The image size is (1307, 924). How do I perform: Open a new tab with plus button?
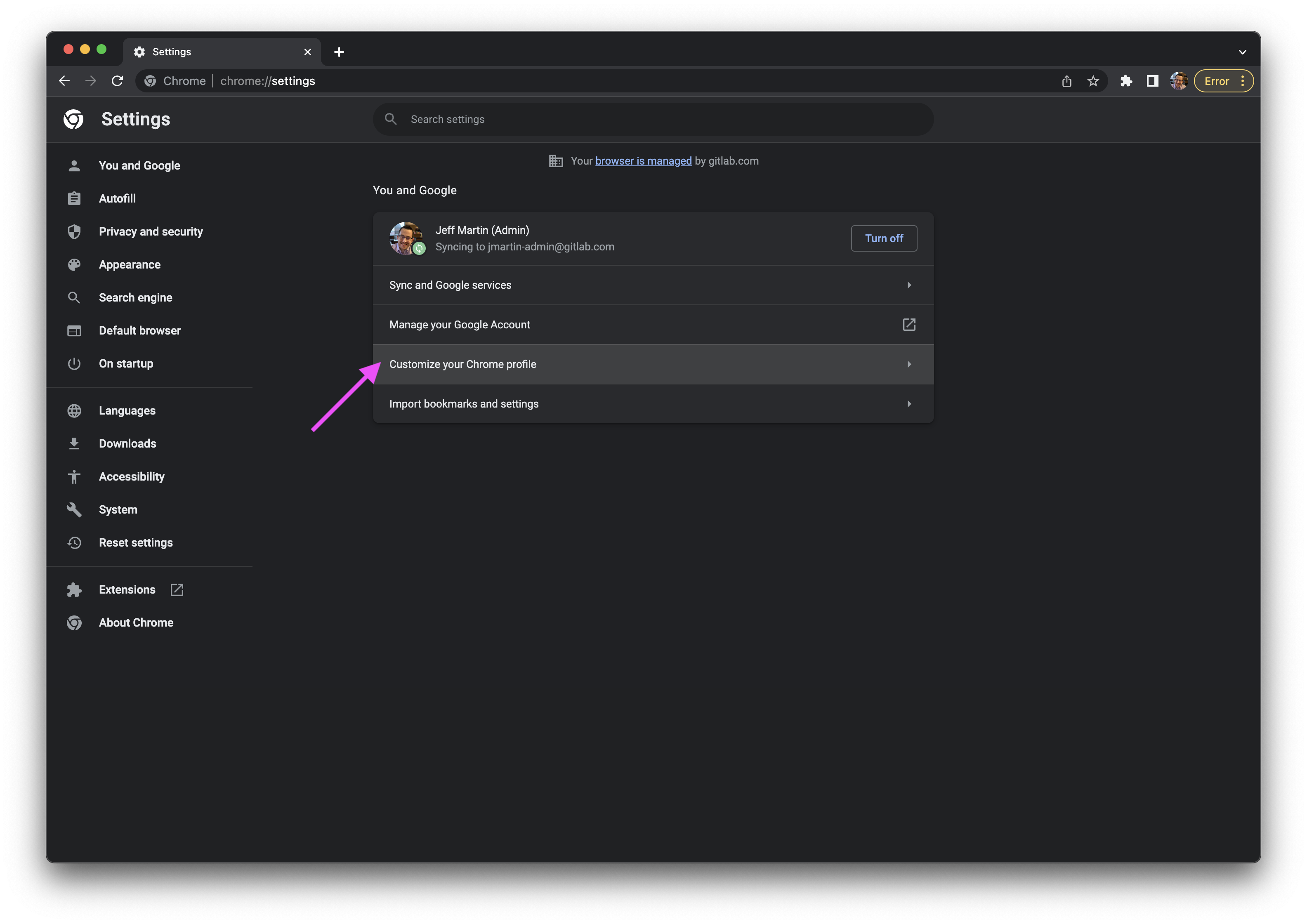tap(339, 52)
